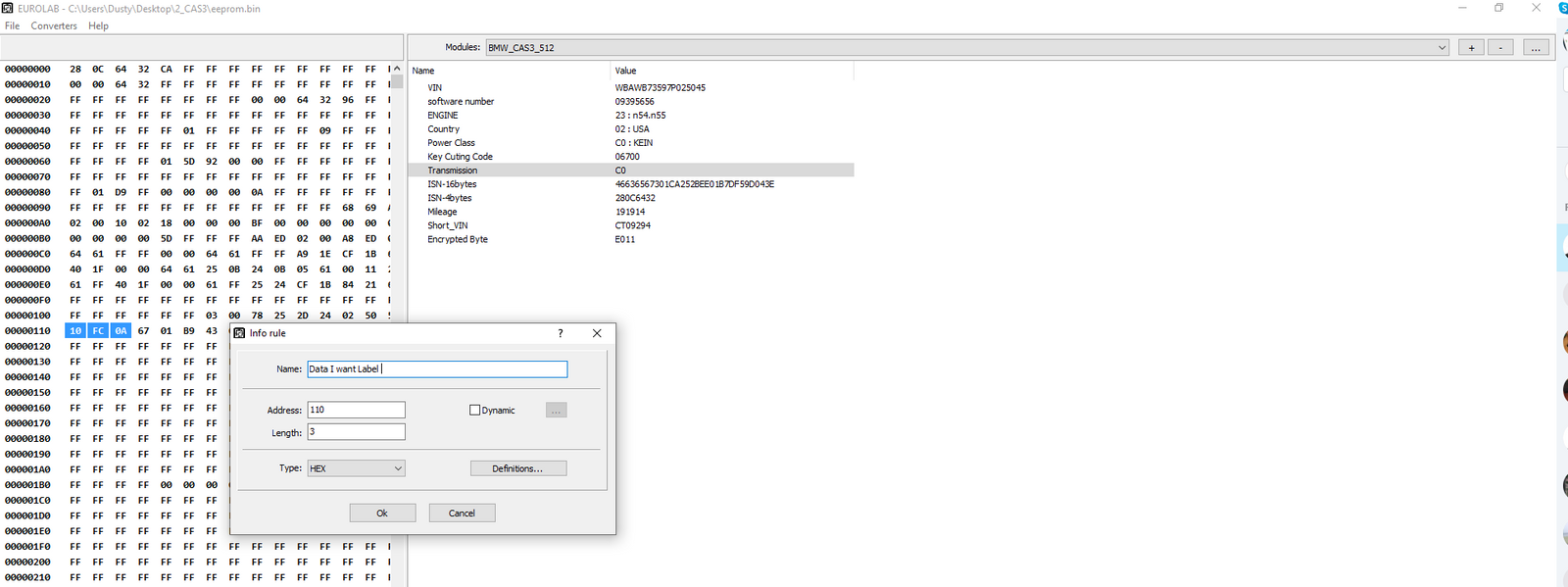Click the Name column header
Screen dimensions: 1568x587
tap(509, 71)
